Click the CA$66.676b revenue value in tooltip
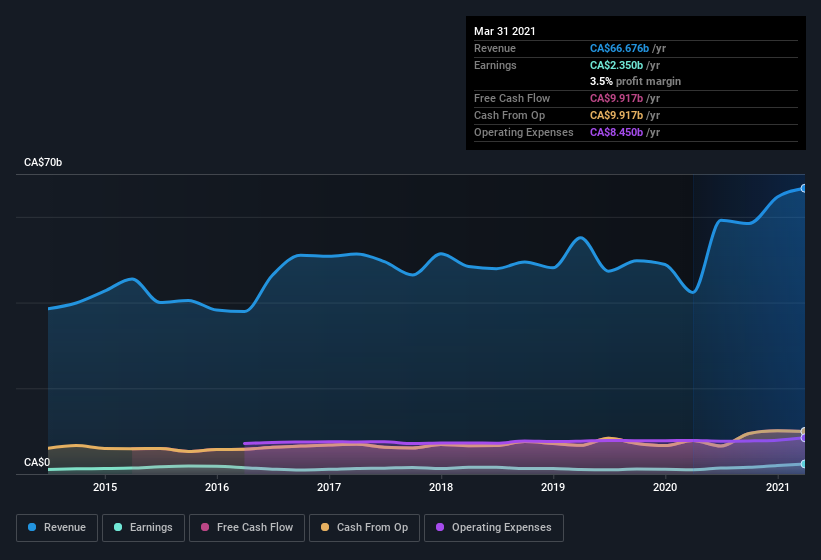This screenshot has height=560, width=821. pyautogui.click(x=619, y=48)
